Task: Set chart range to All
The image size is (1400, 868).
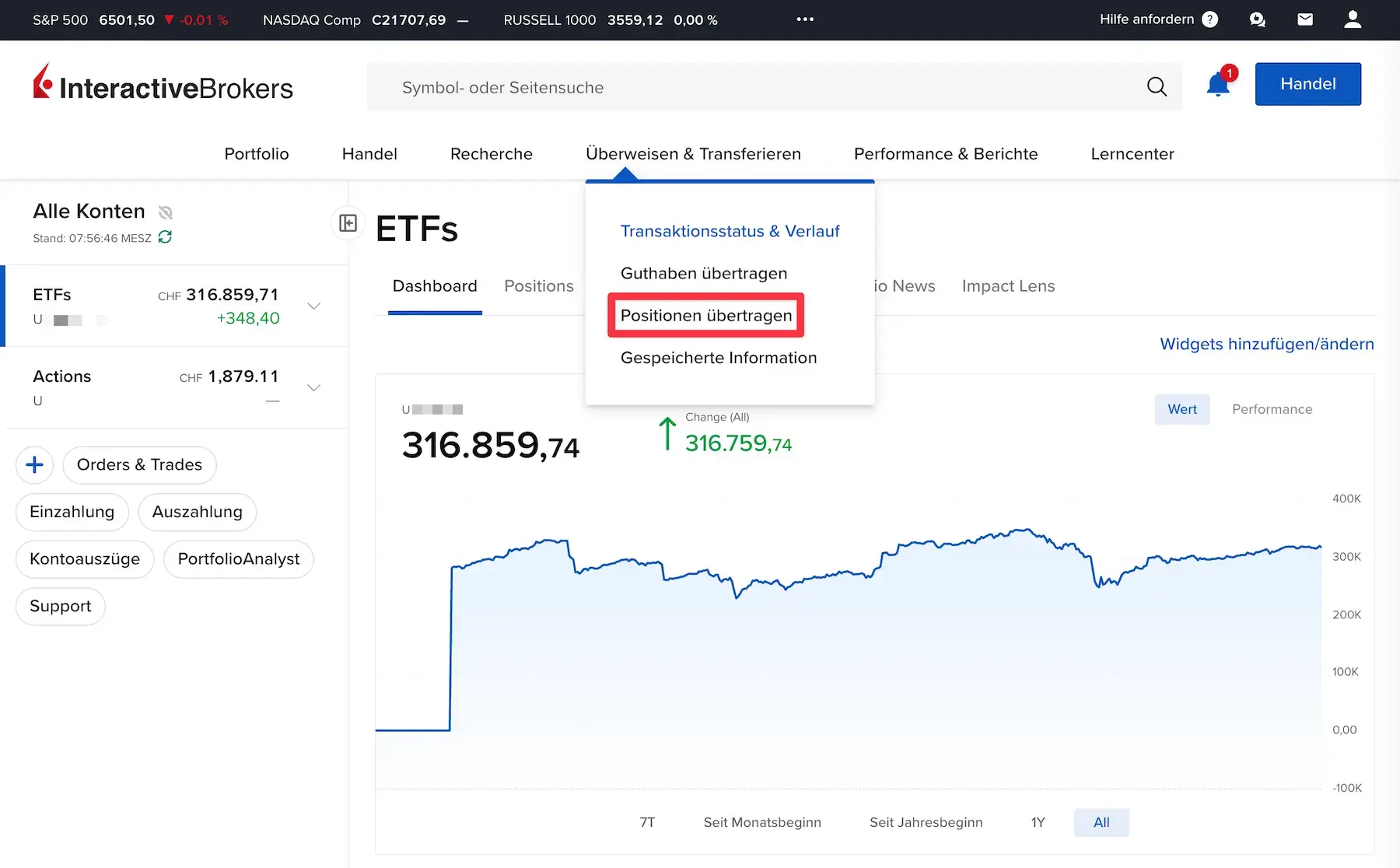Action: point(1101,822)
